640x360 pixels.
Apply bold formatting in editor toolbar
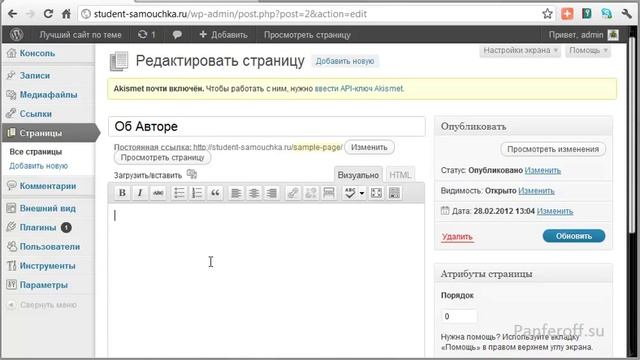point(122,193)
